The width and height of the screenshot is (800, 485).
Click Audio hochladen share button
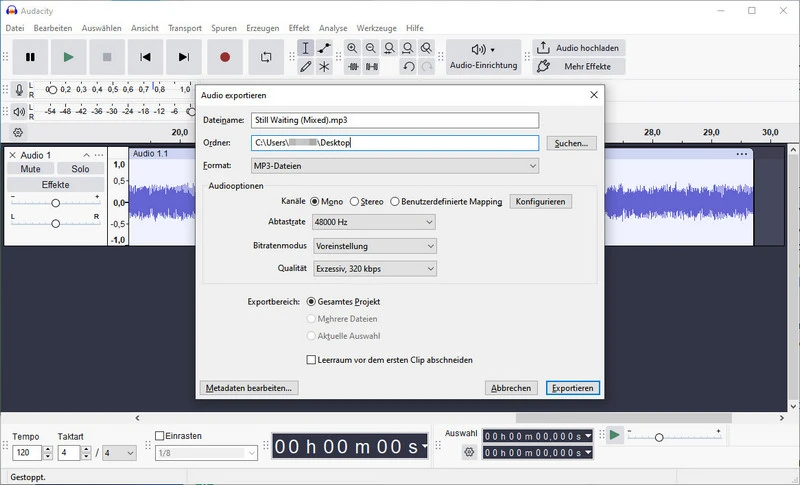click(579, 48)
